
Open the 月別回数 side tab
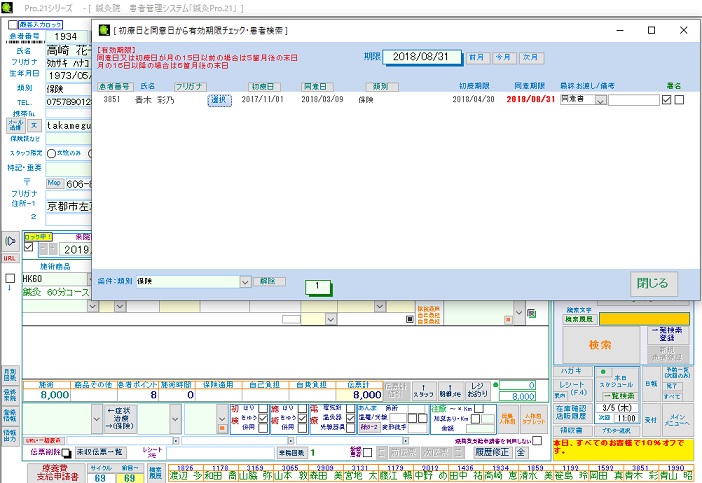tap(9, 375)
